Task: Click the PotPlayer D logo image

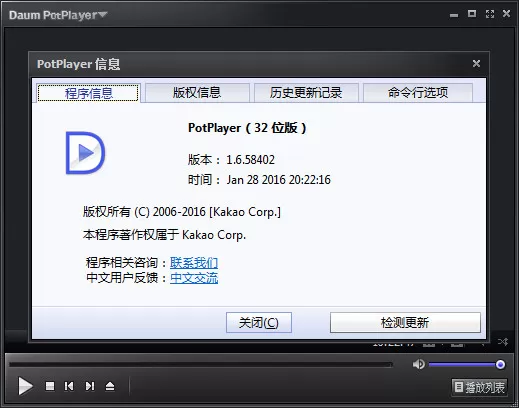Action: point(85,153)
